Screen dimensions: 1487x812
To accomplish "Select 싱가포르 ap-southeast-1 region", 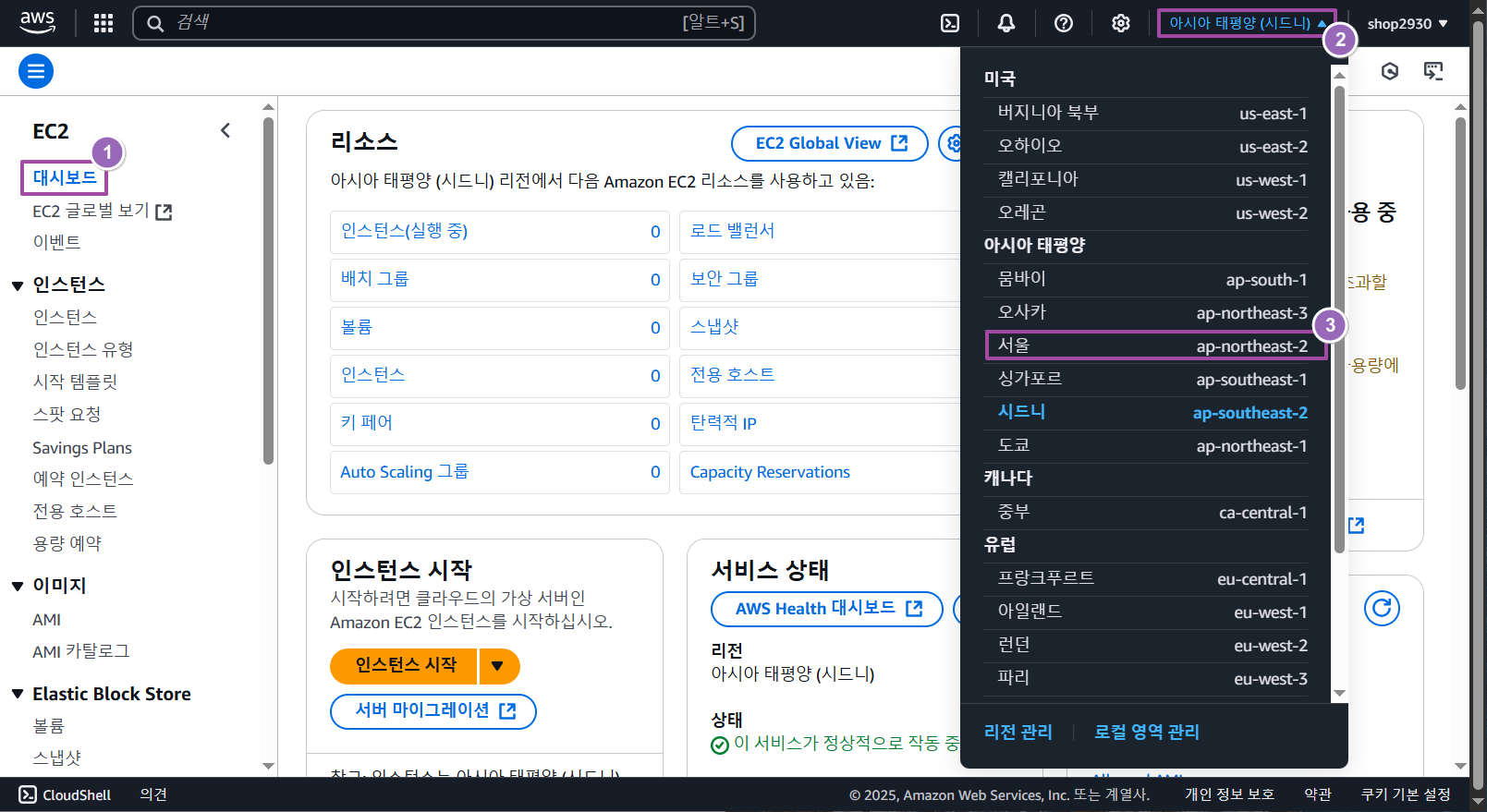I will [1152, 379].
